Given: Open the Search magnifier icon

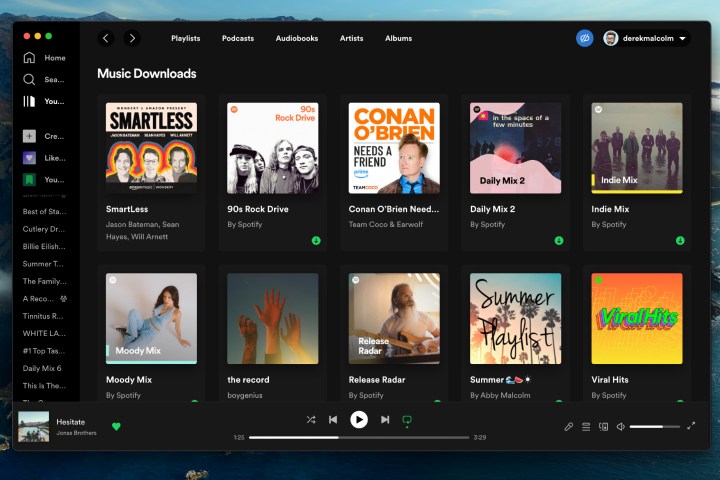Looking at the screenshot, I should [29, 79].
